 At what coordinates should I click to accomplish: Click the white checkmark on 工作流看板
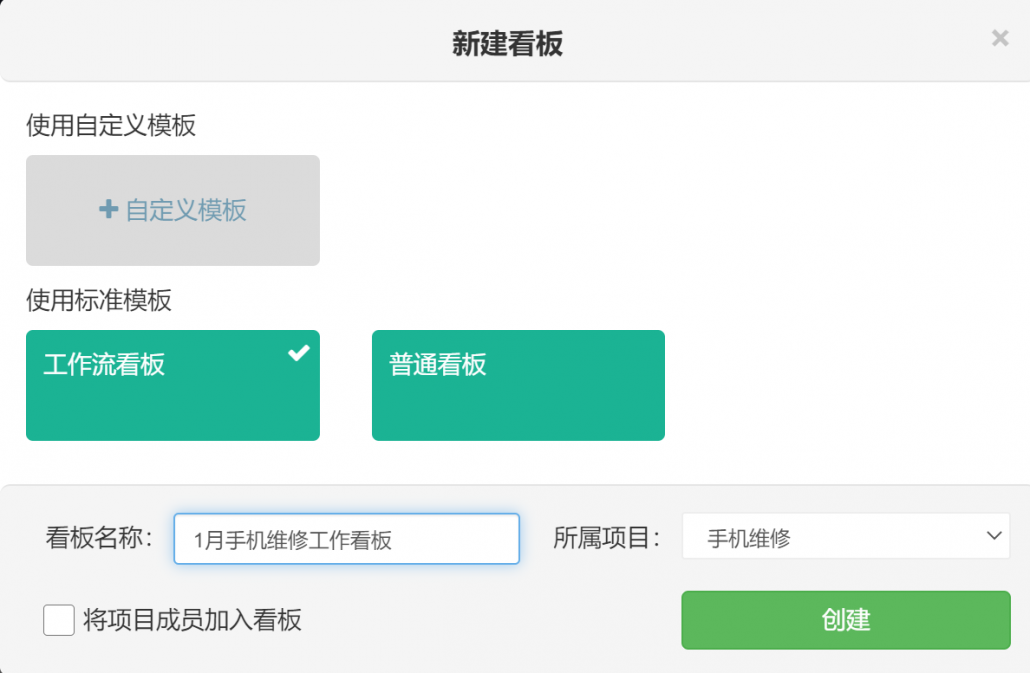pyautogui.click(x=298, y=353)
